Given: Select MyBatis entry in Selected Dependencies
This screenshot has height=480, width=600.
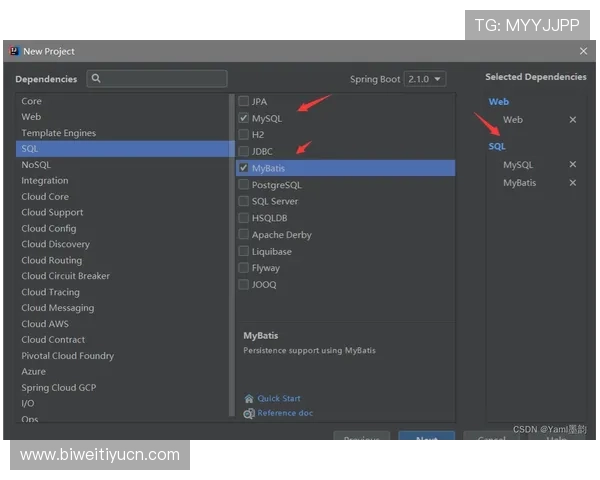Looking at the screenshot, I should click(x=519, y=183).
